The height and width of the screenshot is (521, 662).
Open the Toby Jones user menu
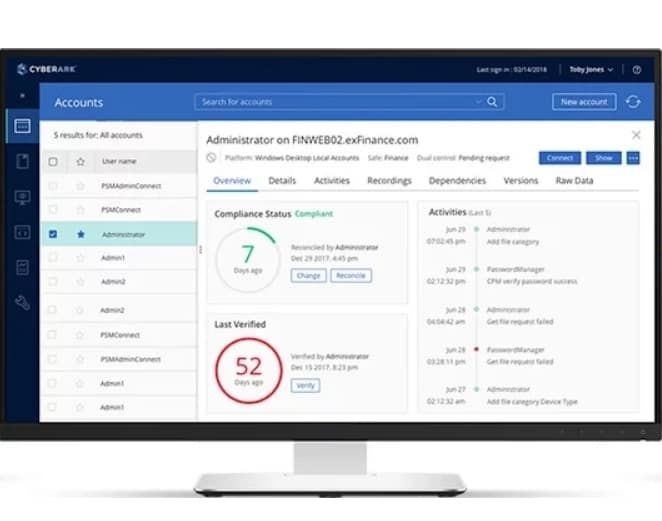click(x=591, y=69)
